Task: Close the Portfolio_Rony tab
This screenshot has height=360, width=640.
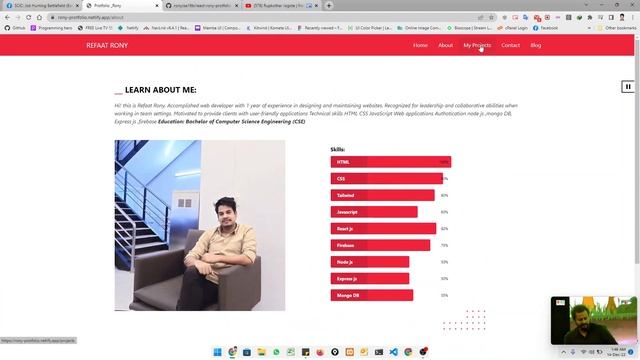Action: pyautogui.click(x=157, y=6)
